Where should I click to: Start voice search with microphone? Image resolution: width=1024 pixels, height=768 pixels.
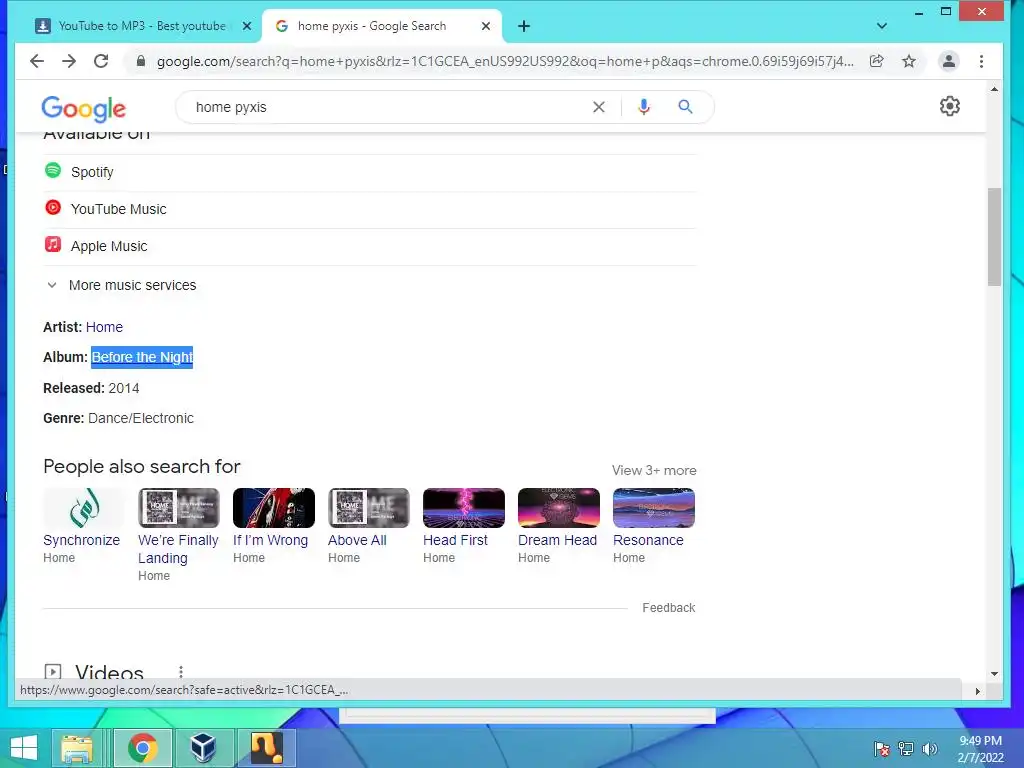(x=643, y=107)
